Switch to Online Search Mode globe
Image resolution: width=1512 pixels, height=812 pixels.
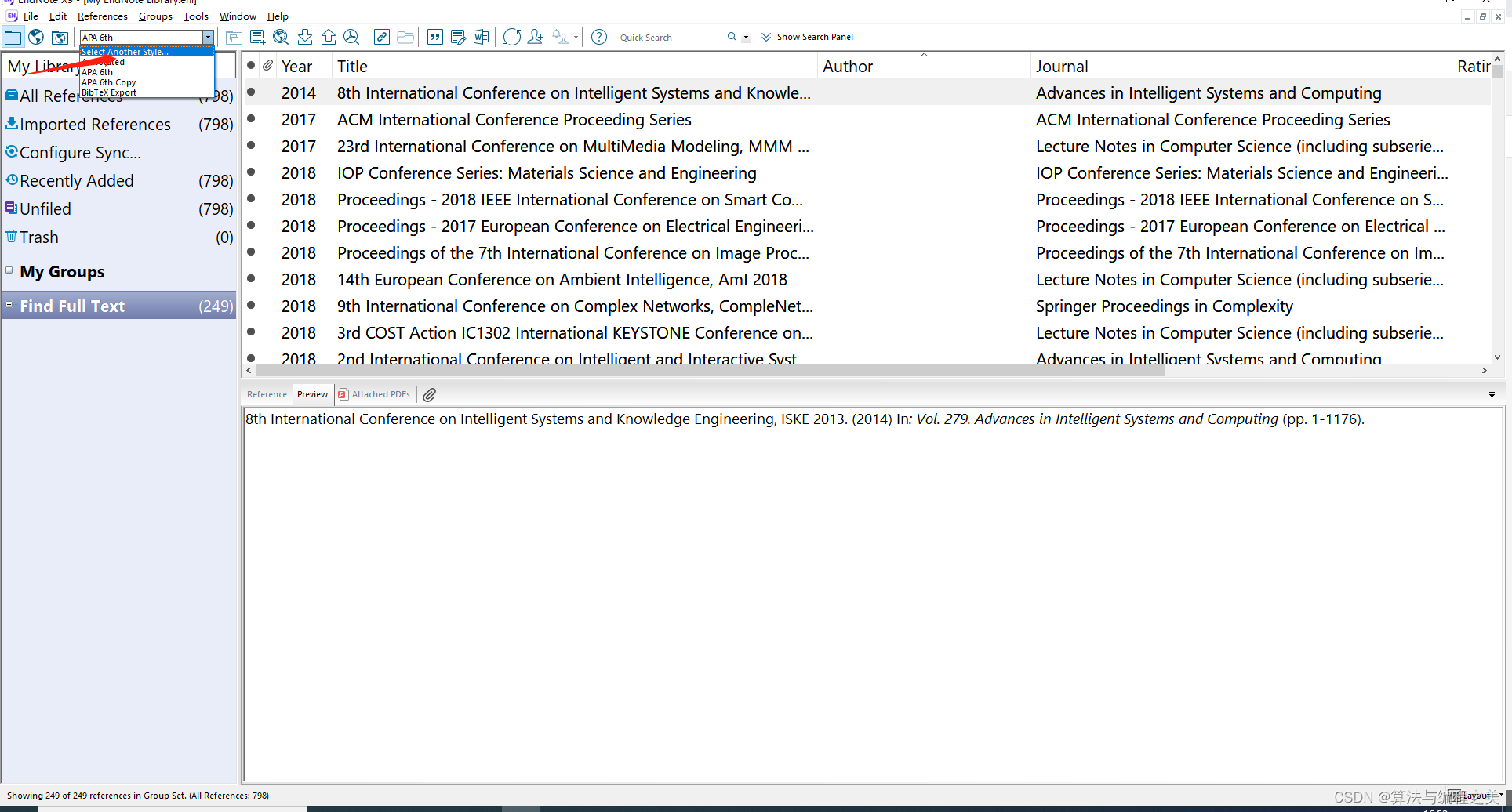pyautogui.click(x=36, y=37)
